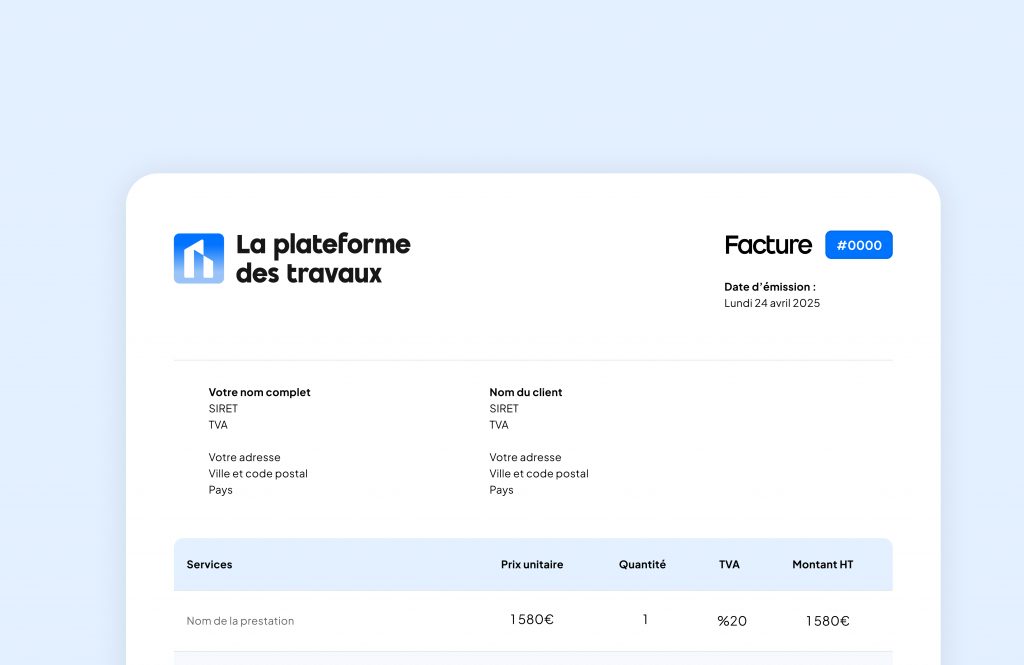
Task: Select the "Prix unitaire" column header
Action: (x=531, y=564)
